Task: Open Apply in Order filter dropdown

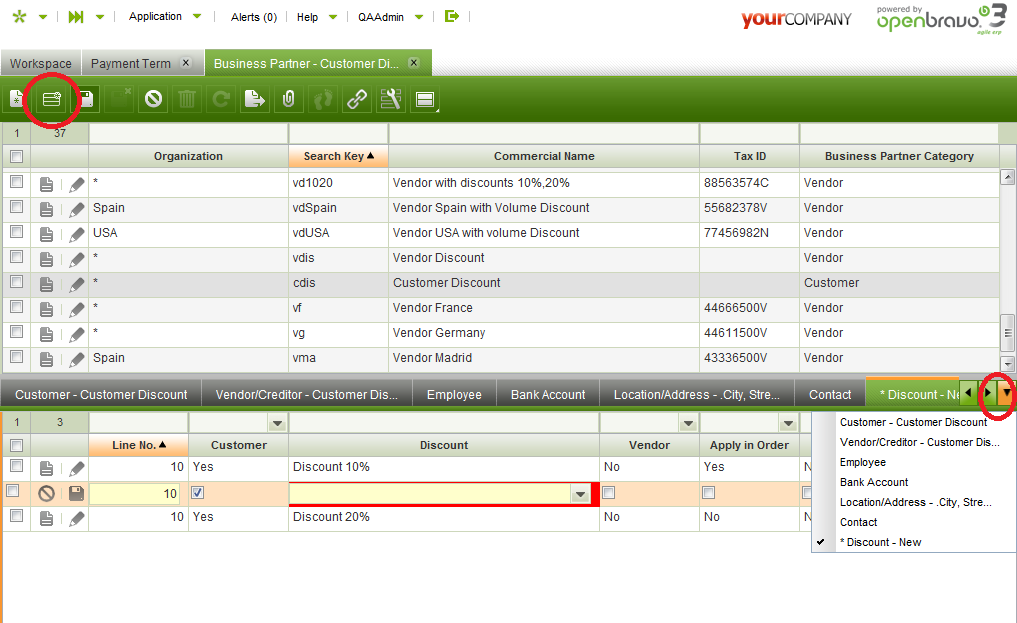Action: [788, 423]
